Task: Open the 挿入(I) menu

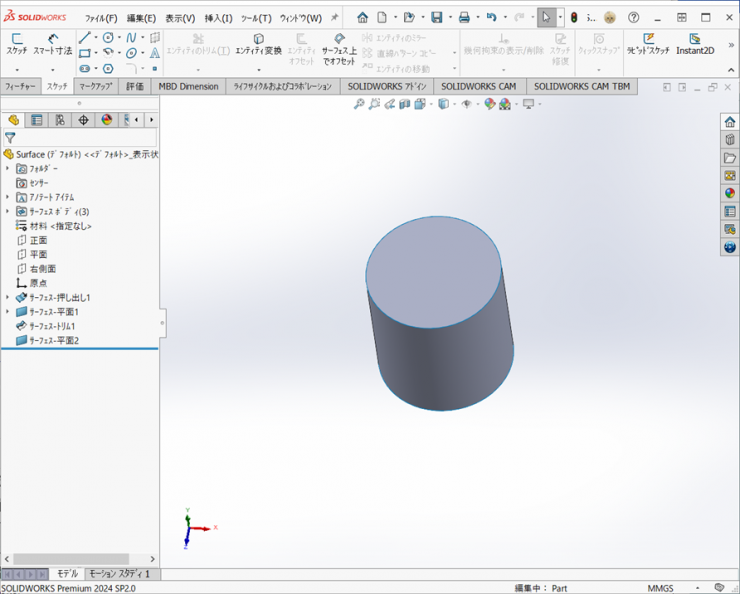Action: click(218, 18)
